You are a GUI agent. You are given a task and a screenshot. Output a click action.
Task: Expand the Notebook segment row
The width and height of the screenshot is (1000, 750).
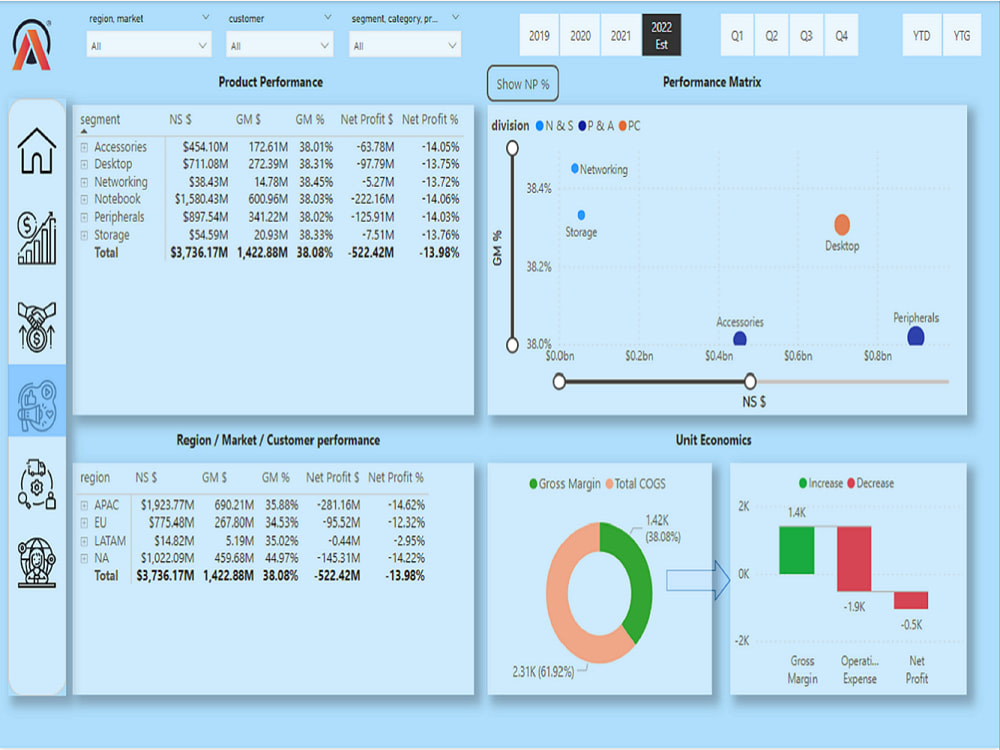(x=84, y=200)
